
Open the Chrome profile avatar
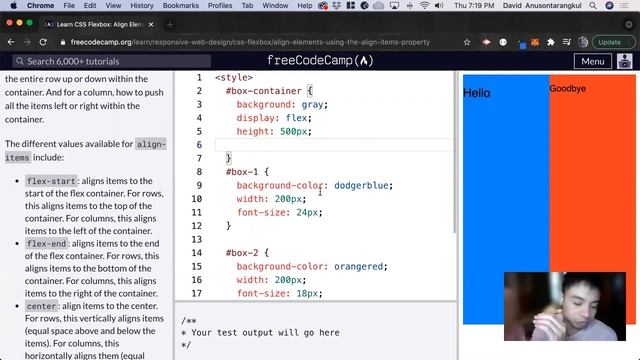pyautogui.click(x=583, y=42)
